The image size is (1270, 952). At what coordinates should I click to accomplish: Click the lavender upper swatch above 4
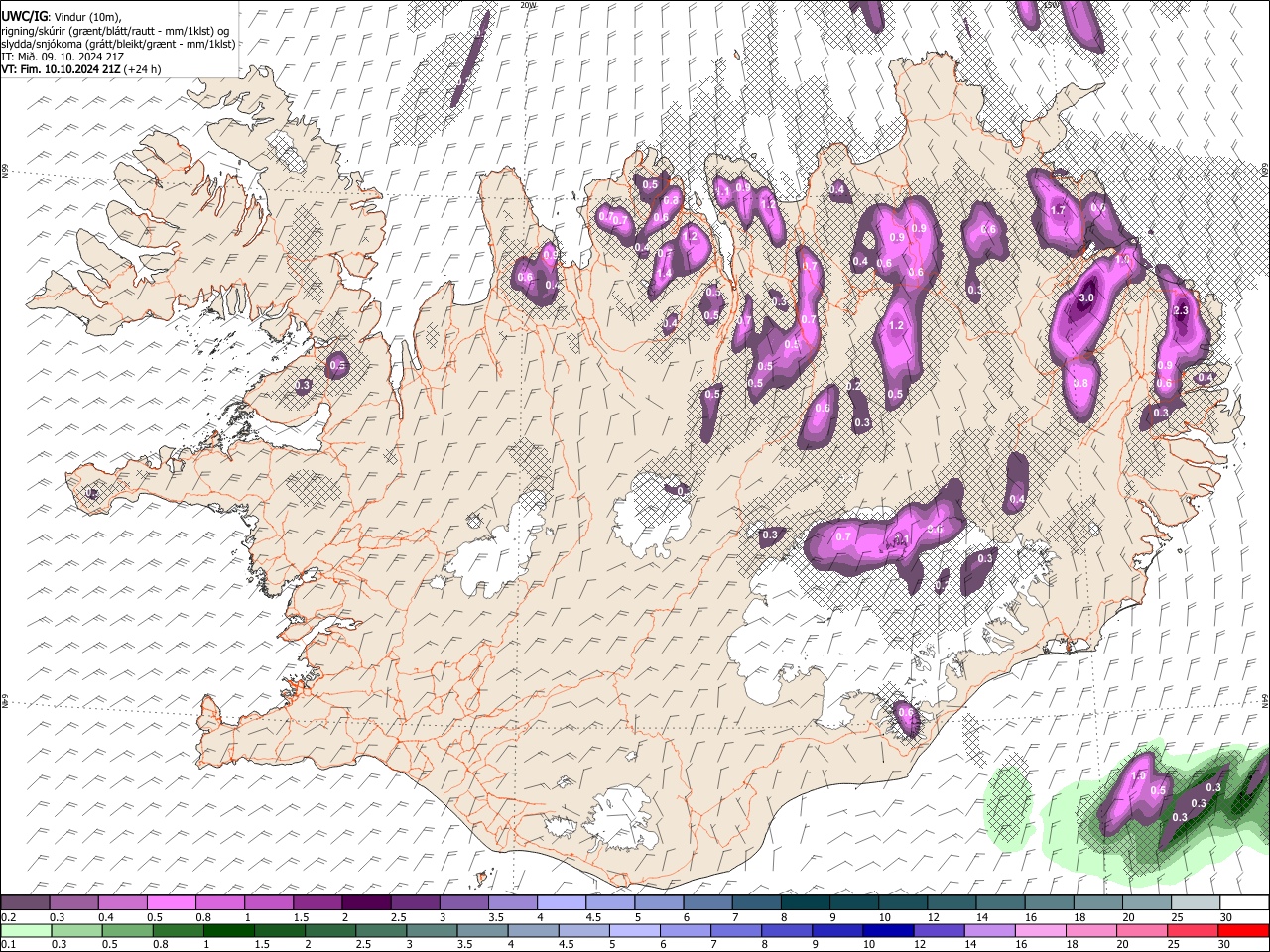pyautogui.click(x=561, y=903)
